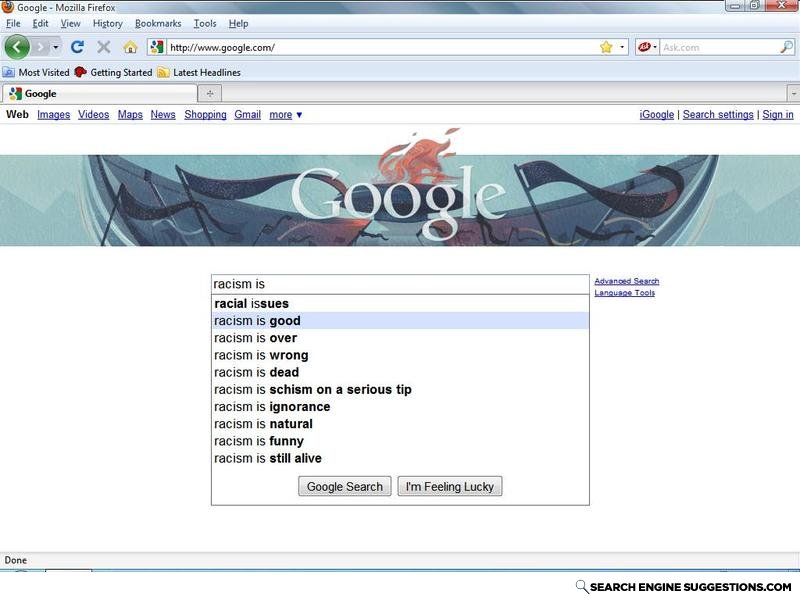The height and width of the screenshot is (598, 800).
Task: Go to Images search link
Action: click(54, 115)
